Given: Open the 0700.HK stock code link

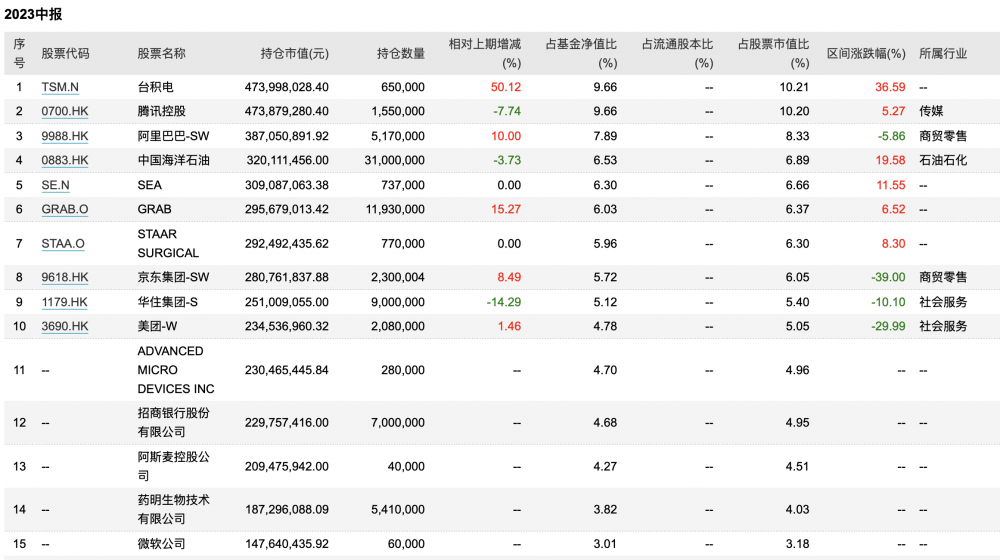Looking at the screenshot, I should tap(65, 111).
